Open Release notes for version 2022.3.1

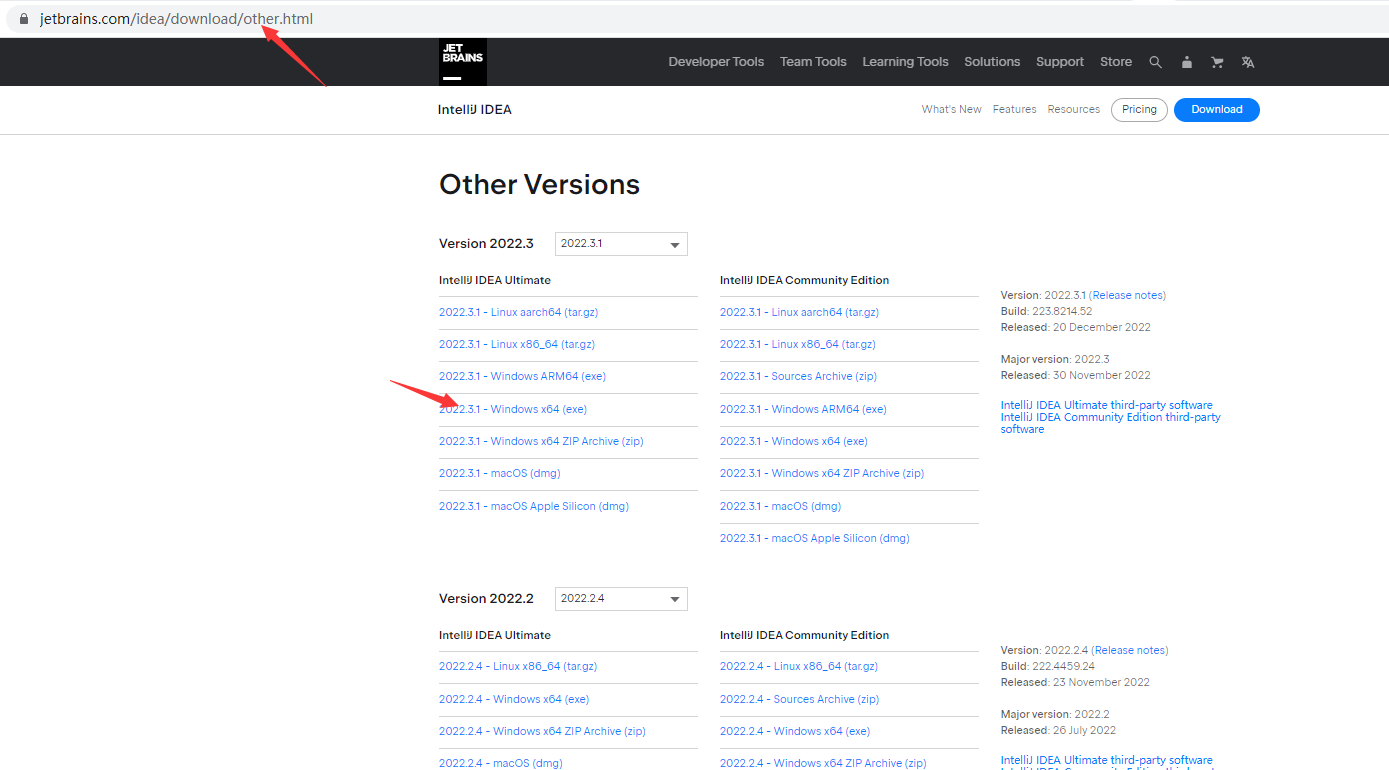click(1127, 295)
